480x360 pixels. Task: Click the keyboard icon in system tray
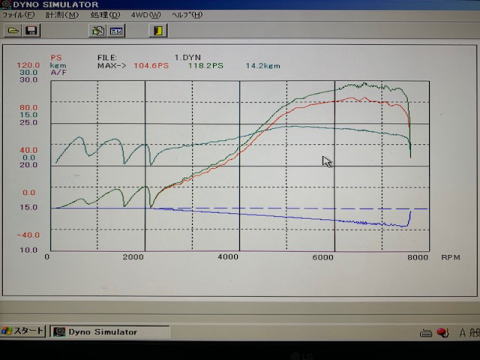pyautogui.click(x=426, y=333)
